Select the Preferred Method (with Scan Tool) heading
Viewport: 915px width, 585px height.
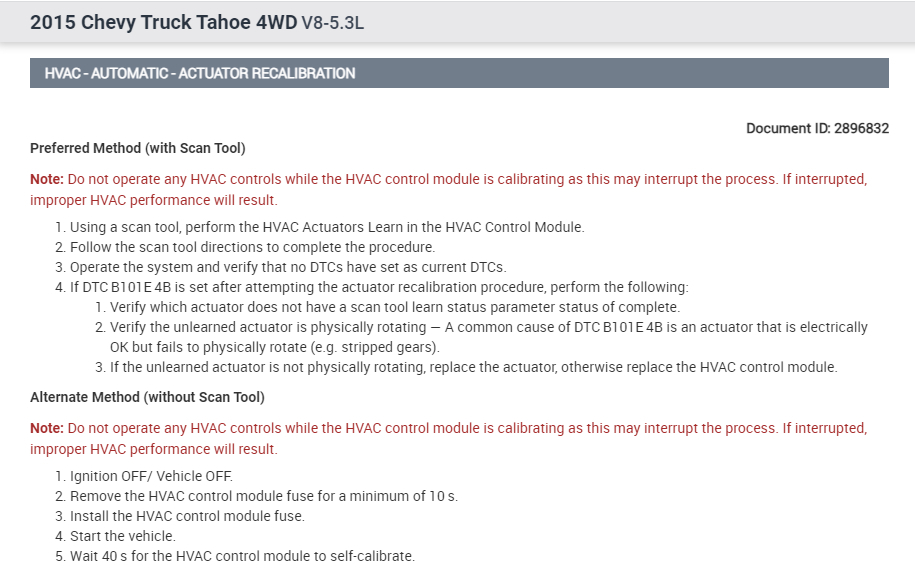tap(138, 149)
